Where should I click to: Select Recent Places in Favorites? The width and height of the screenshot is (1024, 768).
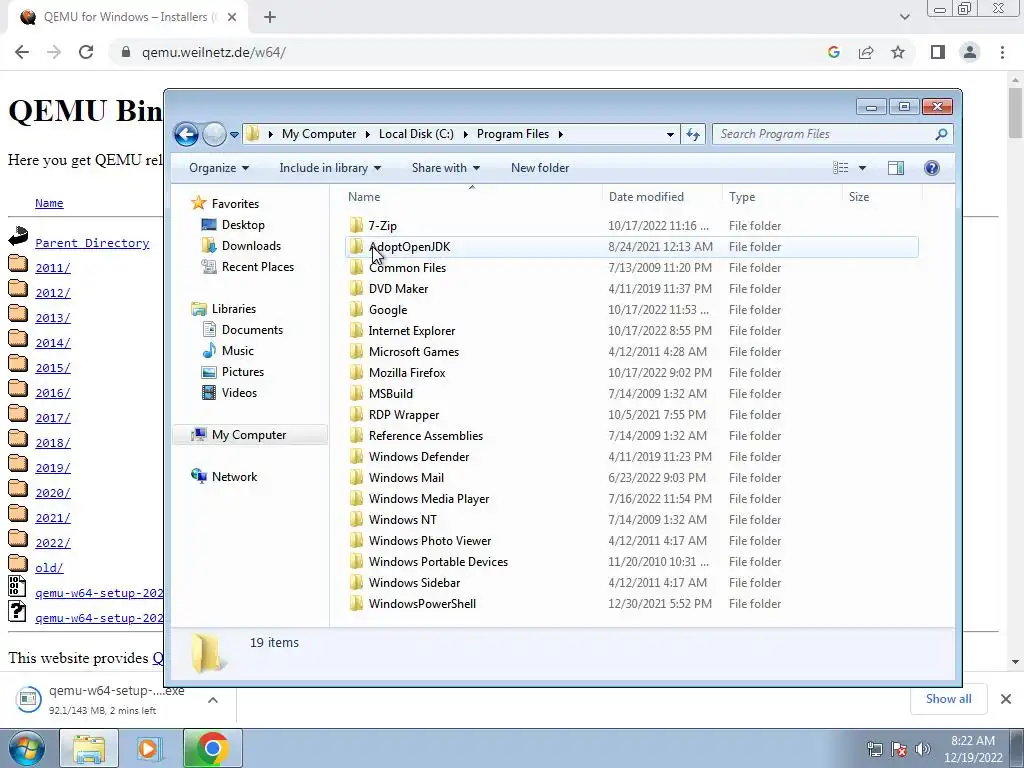point(257,266)
